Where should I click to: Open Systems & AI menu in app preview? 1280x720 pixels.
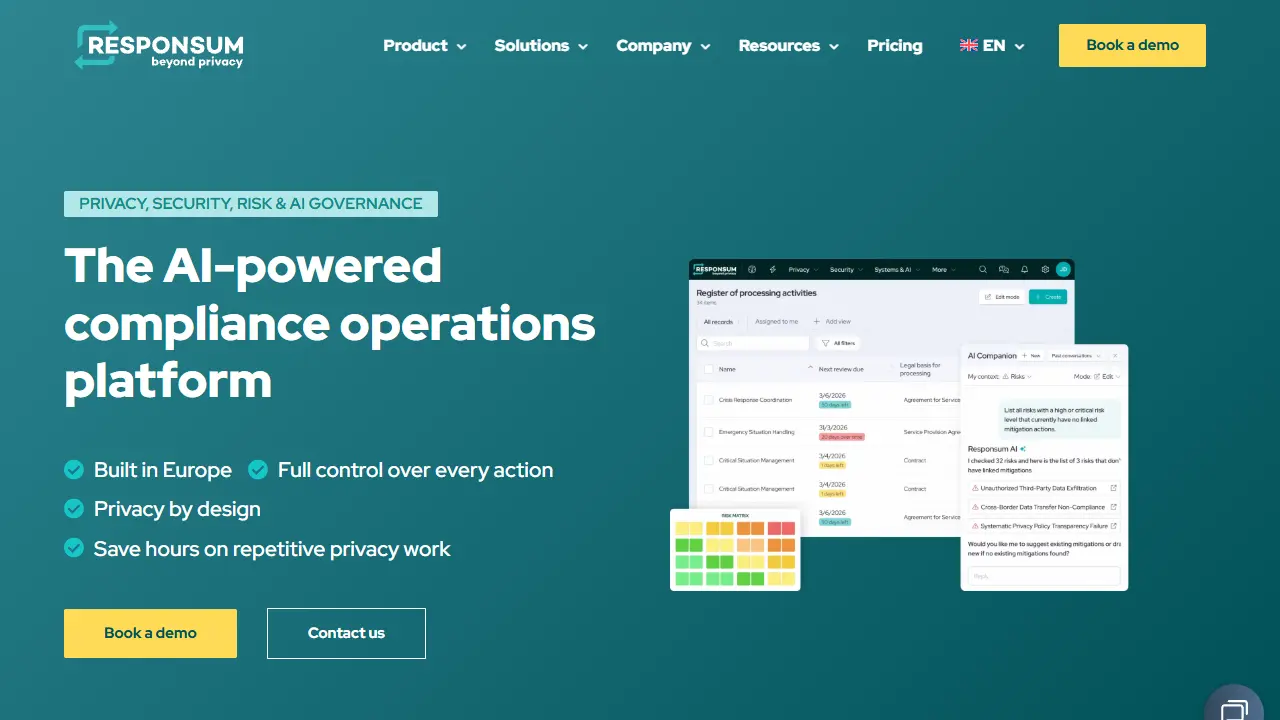897,269
